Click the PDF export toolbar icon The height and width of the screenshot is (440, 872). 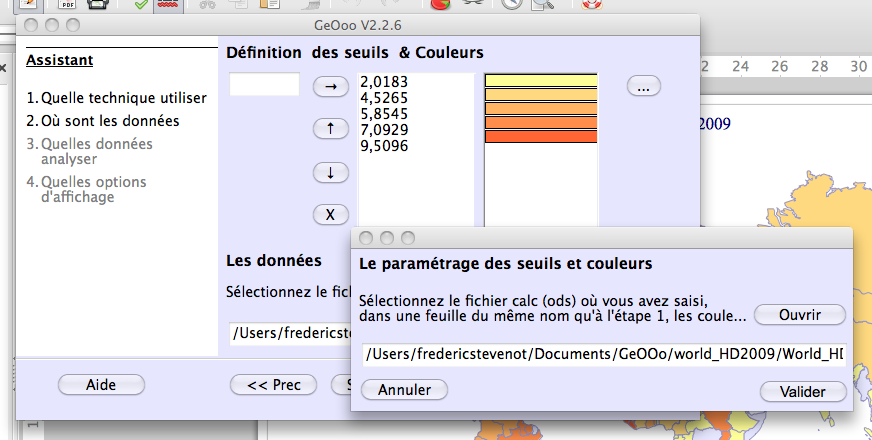tap(67, 4)
